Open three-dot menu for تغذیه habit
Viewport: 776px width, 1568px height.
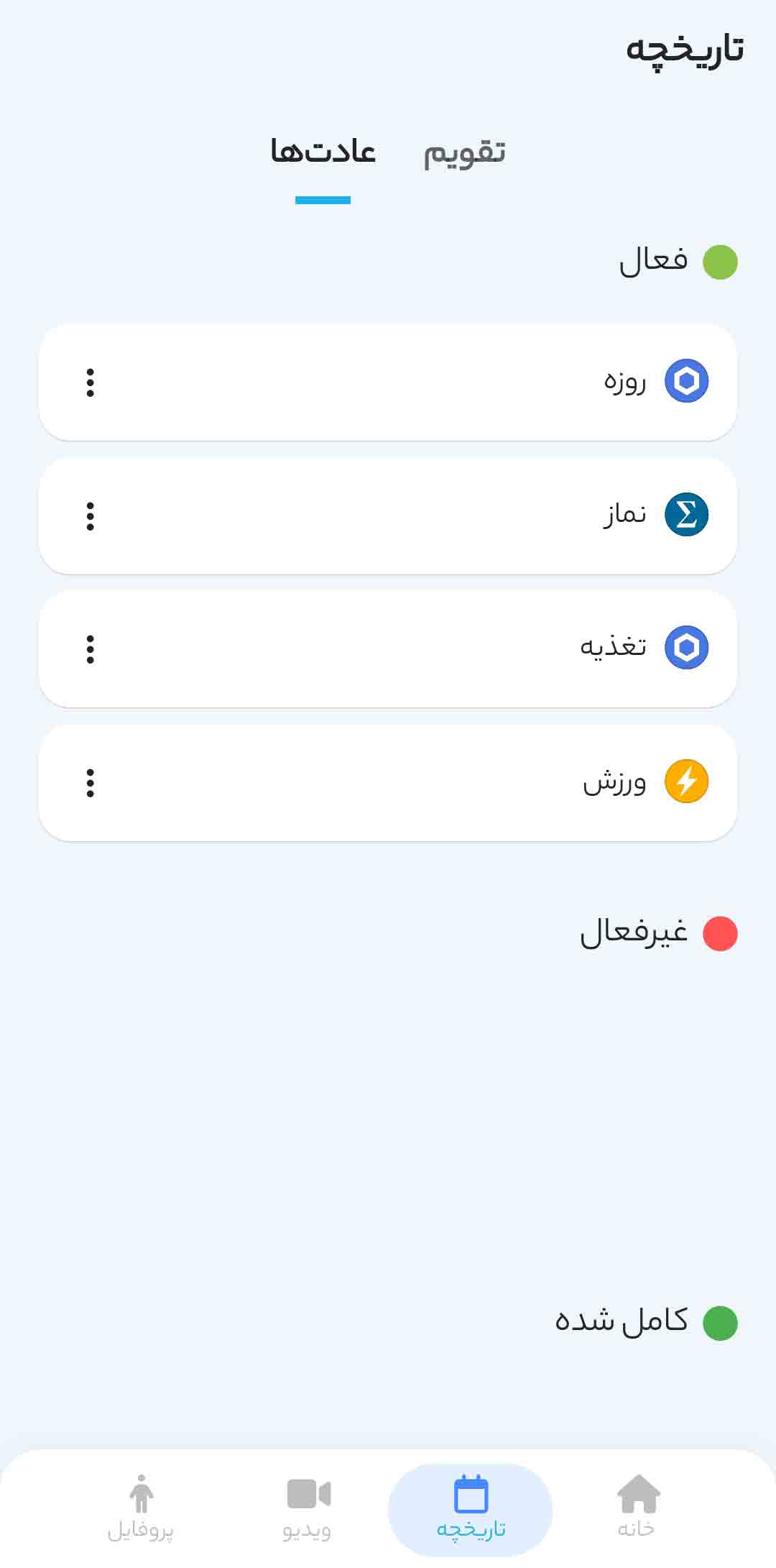(91, 649)
